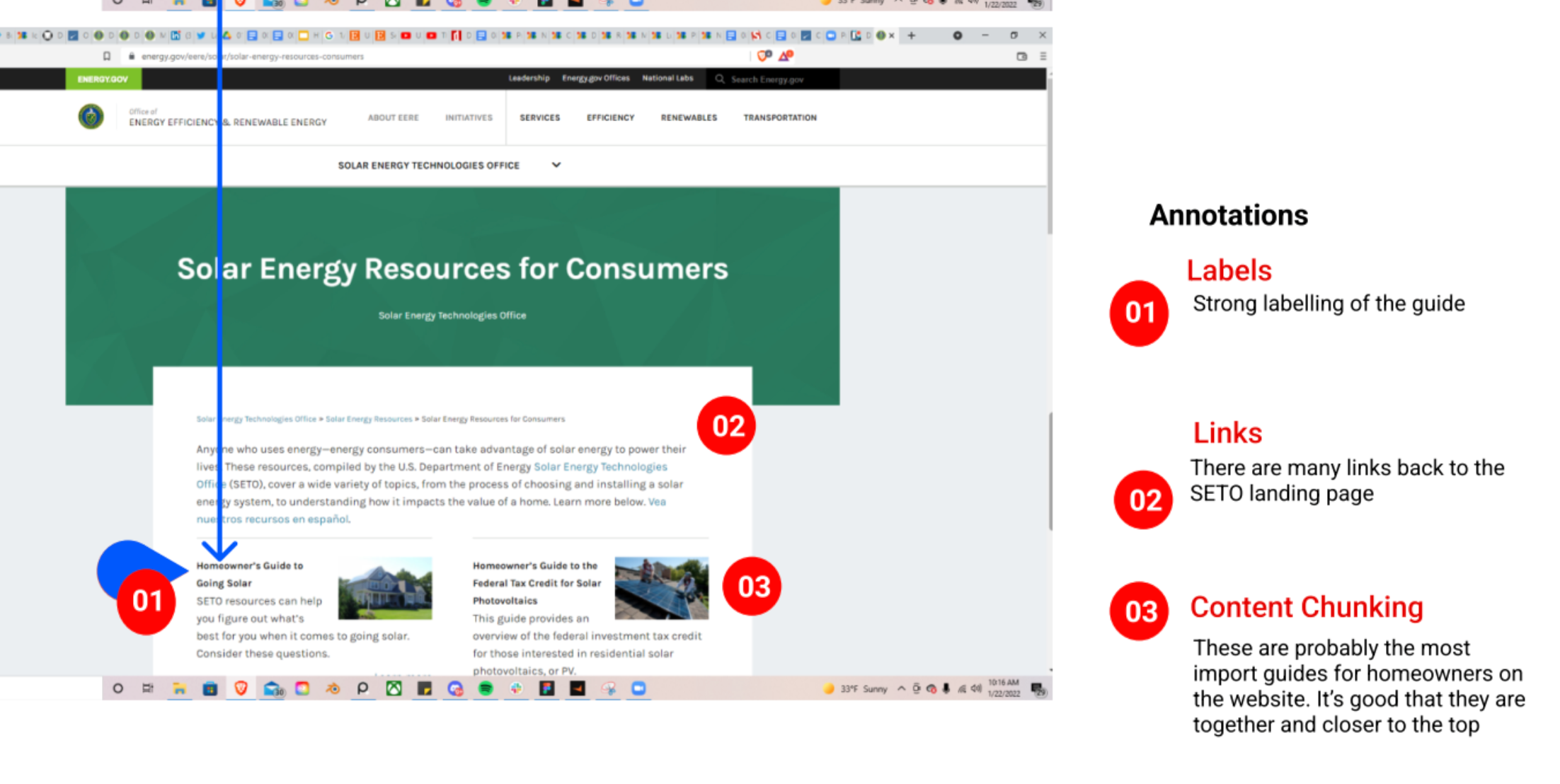Click the weather 33°F Sunny widget
The width and height of the screenshot is (1560, 784).
855,689
